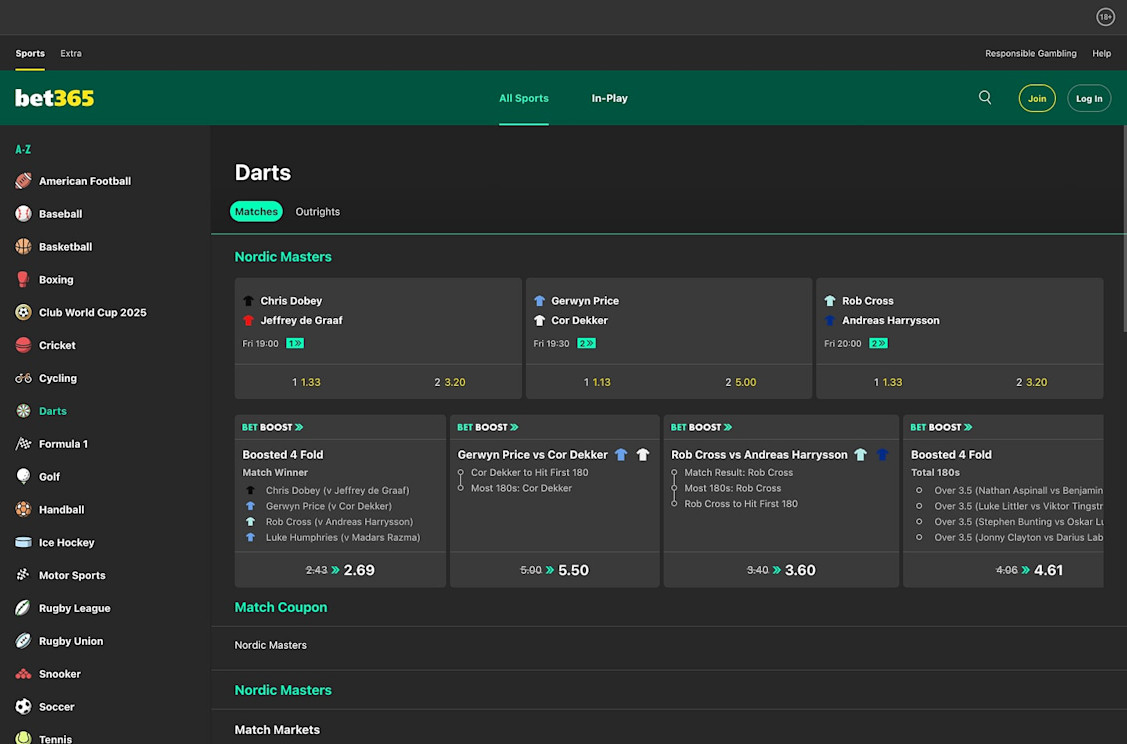Click the Soccer ball icon

coord(23,707)
